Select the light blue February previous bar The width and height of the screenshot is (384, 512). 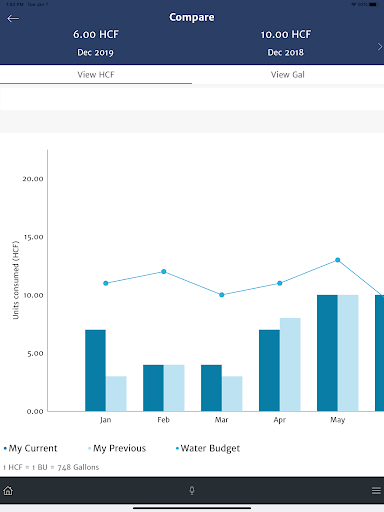tap(174, 388)
